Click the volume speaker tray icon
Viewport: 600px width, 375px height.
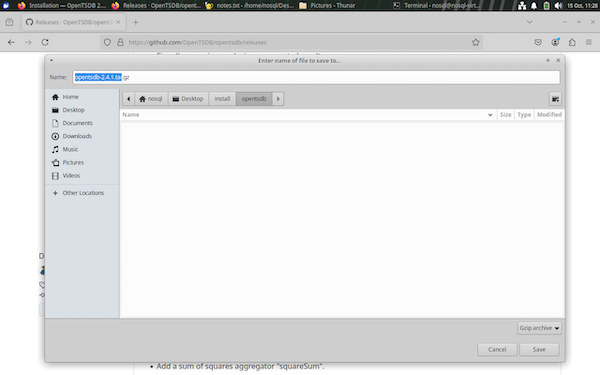[x=558, y=5]
